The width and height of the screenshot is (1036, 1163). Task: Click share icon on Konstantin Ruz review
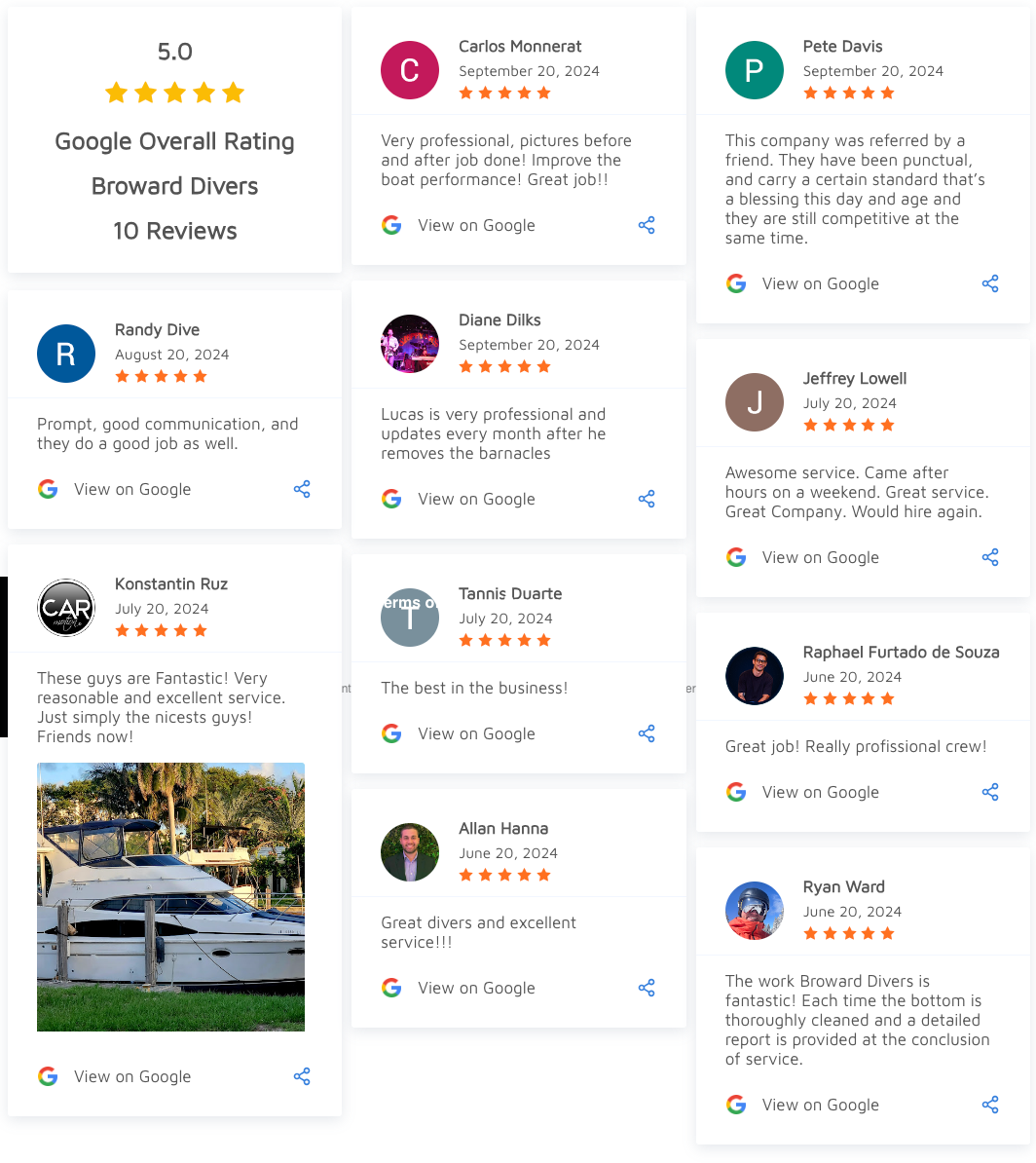302,1077
